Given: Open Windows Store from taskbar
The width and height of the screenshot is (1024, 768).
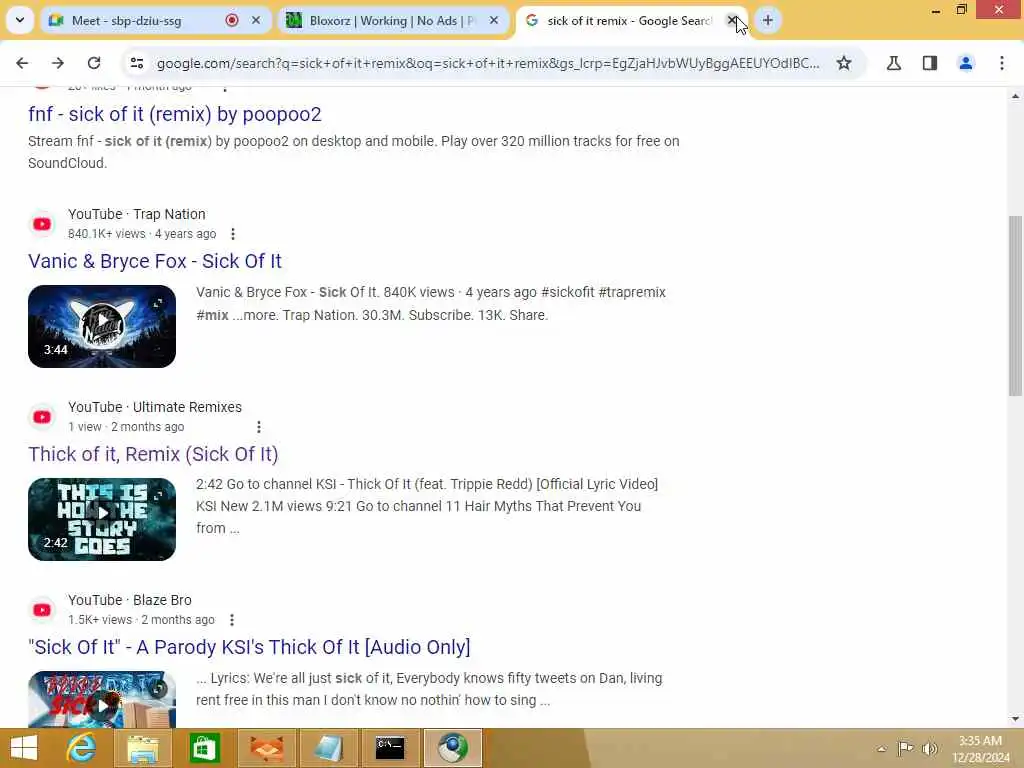Looking at the screenshot, I should pos(204,748).
